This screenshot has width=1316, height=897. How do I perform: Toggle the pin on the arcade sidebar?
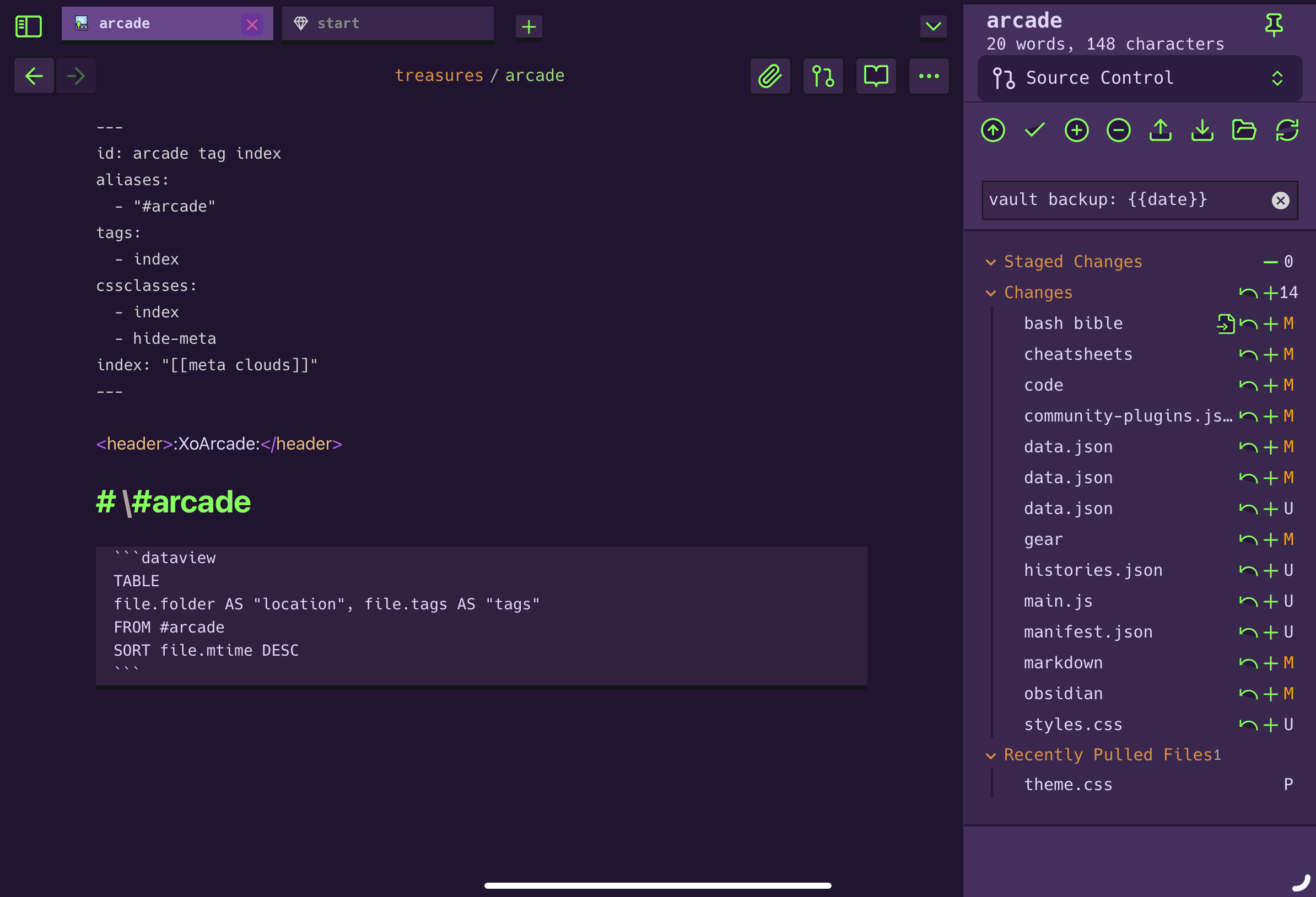1274,25
